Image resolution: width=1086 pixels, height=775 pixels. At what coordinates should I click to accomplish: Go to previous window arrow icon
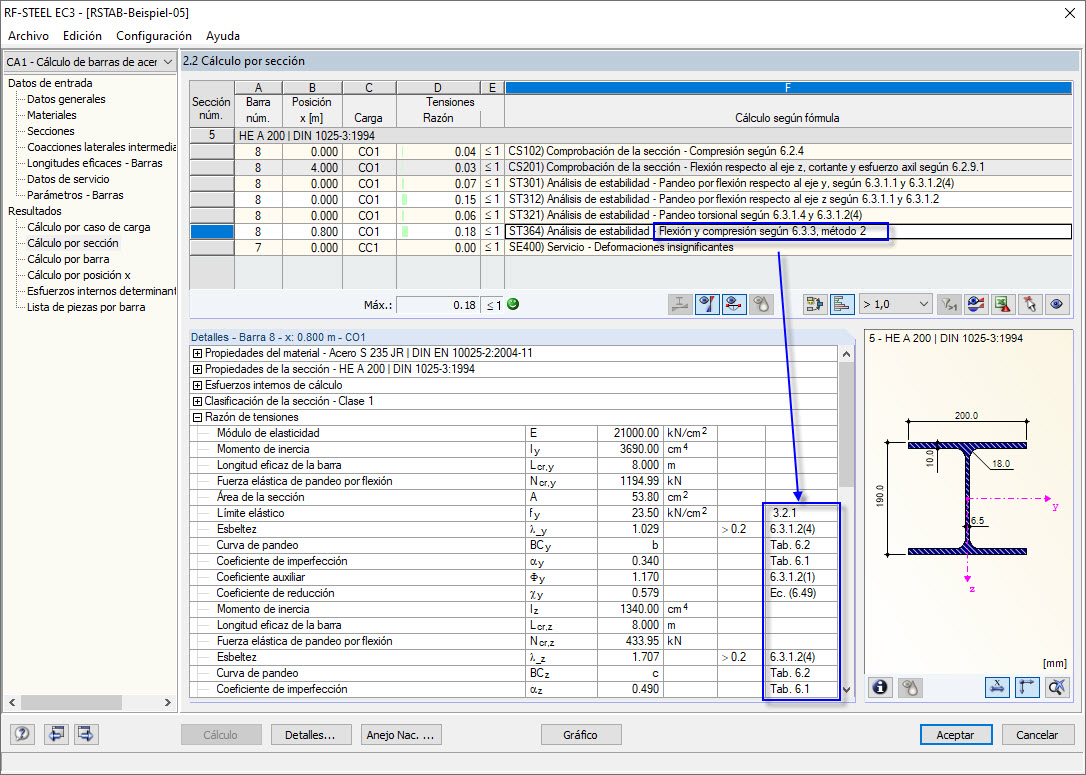57,734
